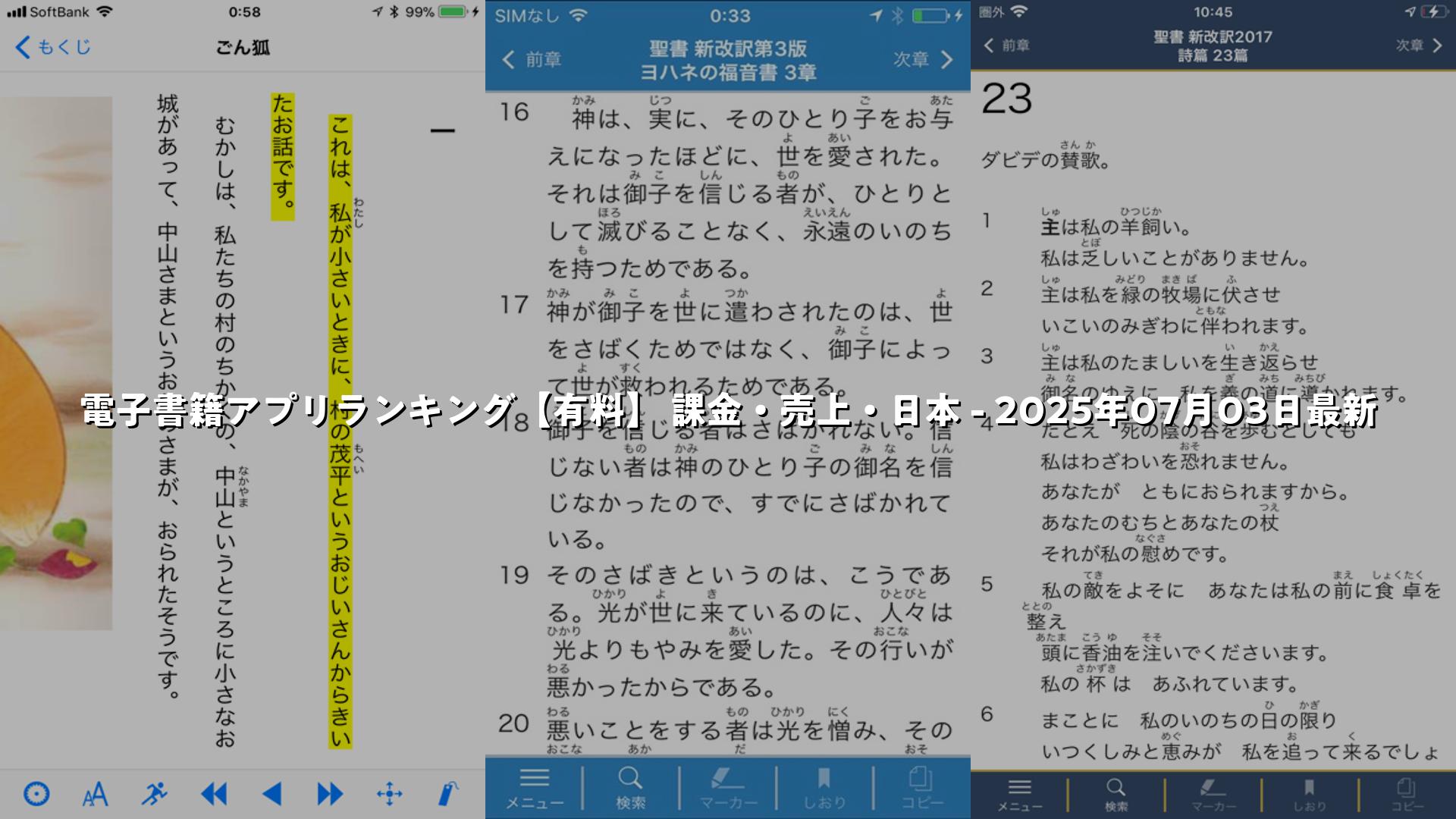The width and height of the screenshot is (1456, 819).
Task: Tap the Wi-Fi icon beside SIMなし
Action: click(579, 15)
